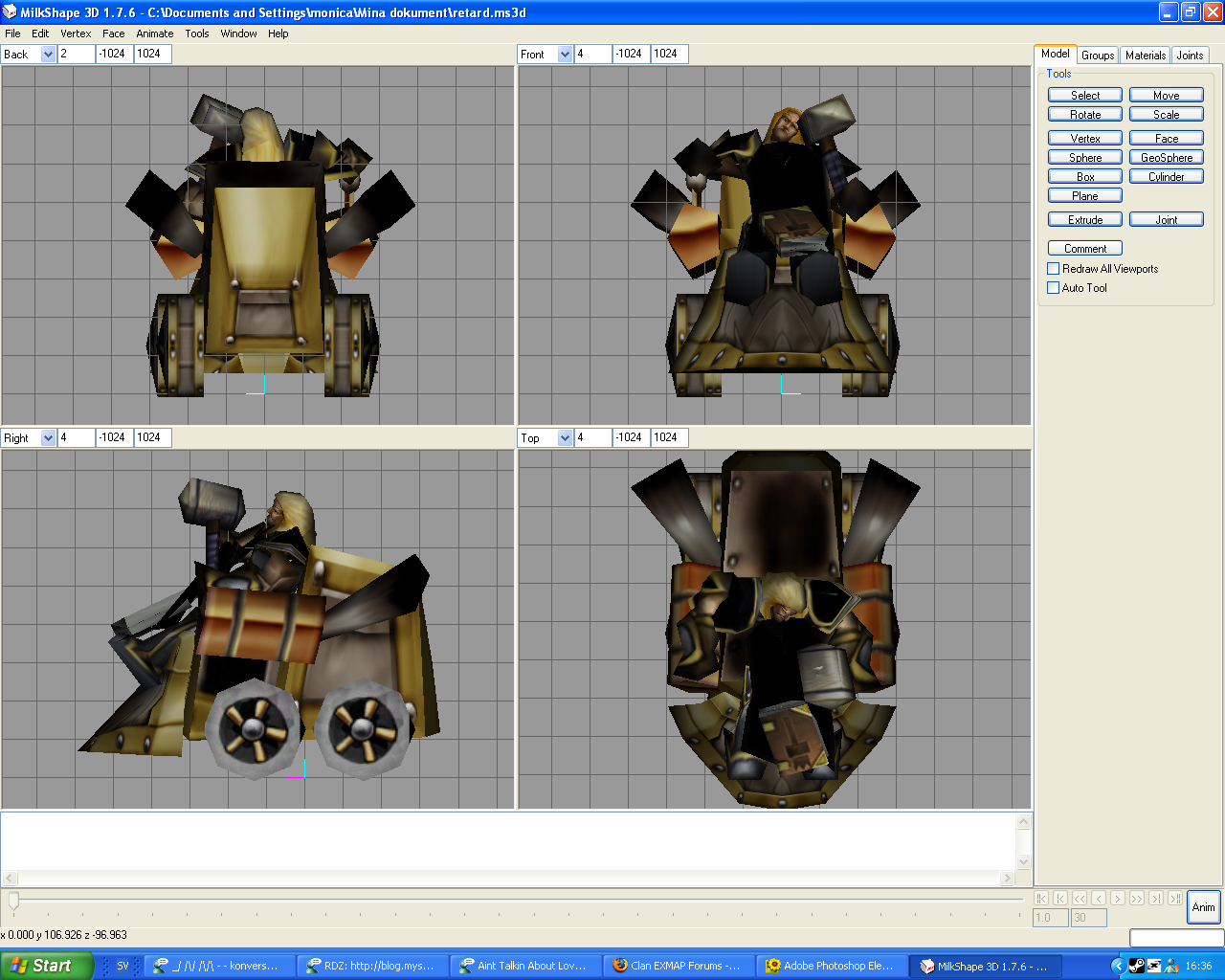Activate the Cylinder tool button
The height and width of the screenshot is (980, 1225).
pyautogui.click(x=1167, y=177)
